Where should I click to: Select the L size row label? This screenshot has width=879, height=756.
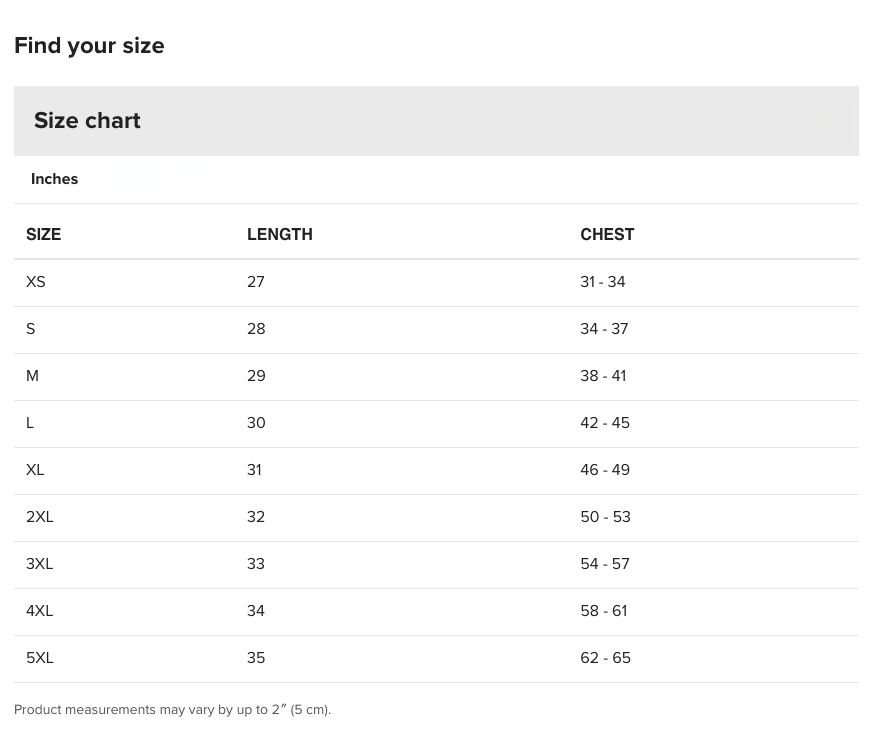point(30,423)
